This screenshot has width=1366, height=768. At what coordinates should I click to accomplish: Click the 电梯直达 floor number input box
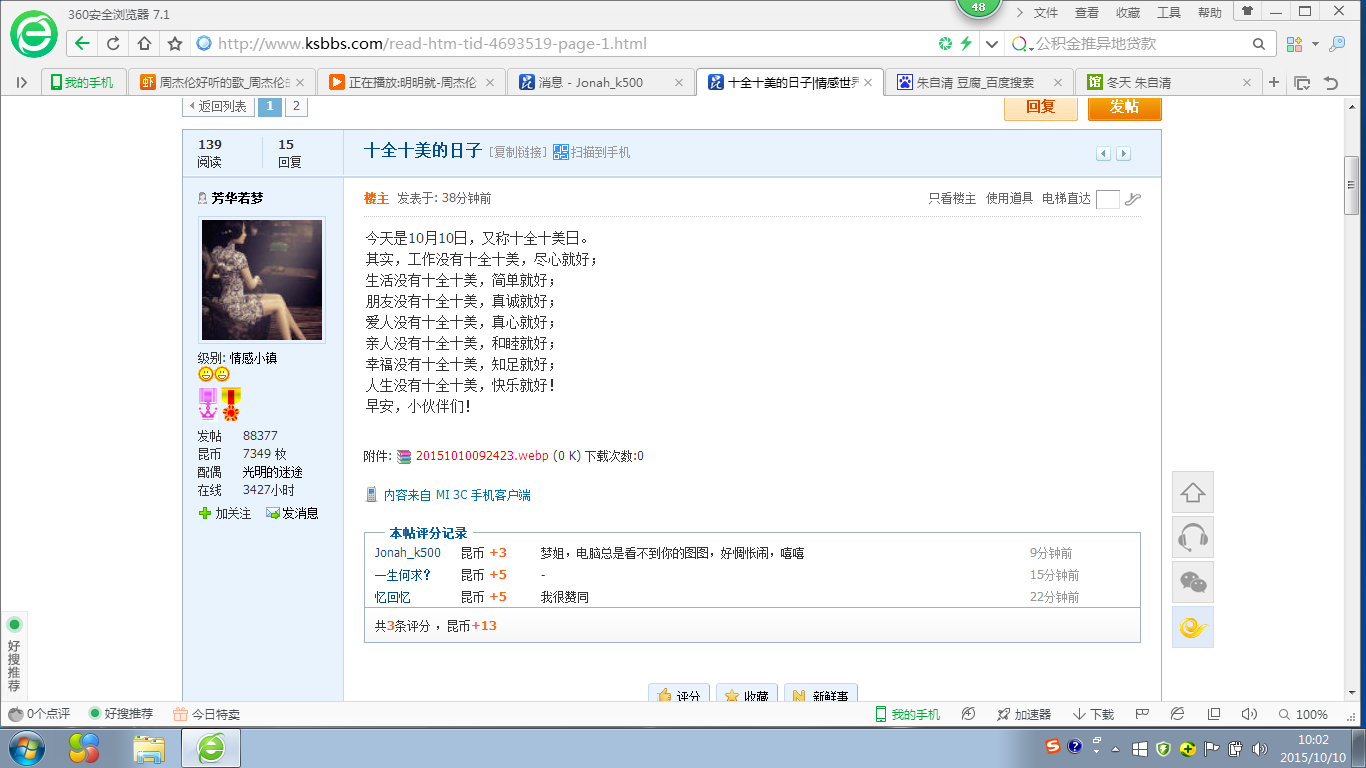pyautogui.click(x=1107, y=199)
